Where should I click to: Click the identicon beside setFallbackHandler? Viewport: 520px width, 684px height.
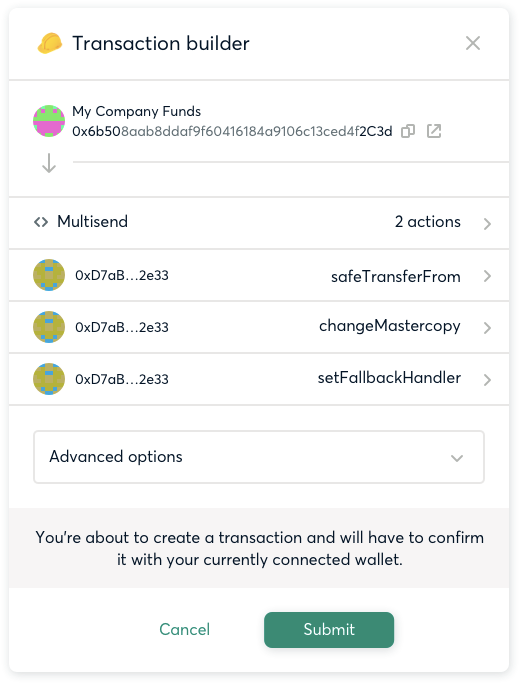pos(49,379)
